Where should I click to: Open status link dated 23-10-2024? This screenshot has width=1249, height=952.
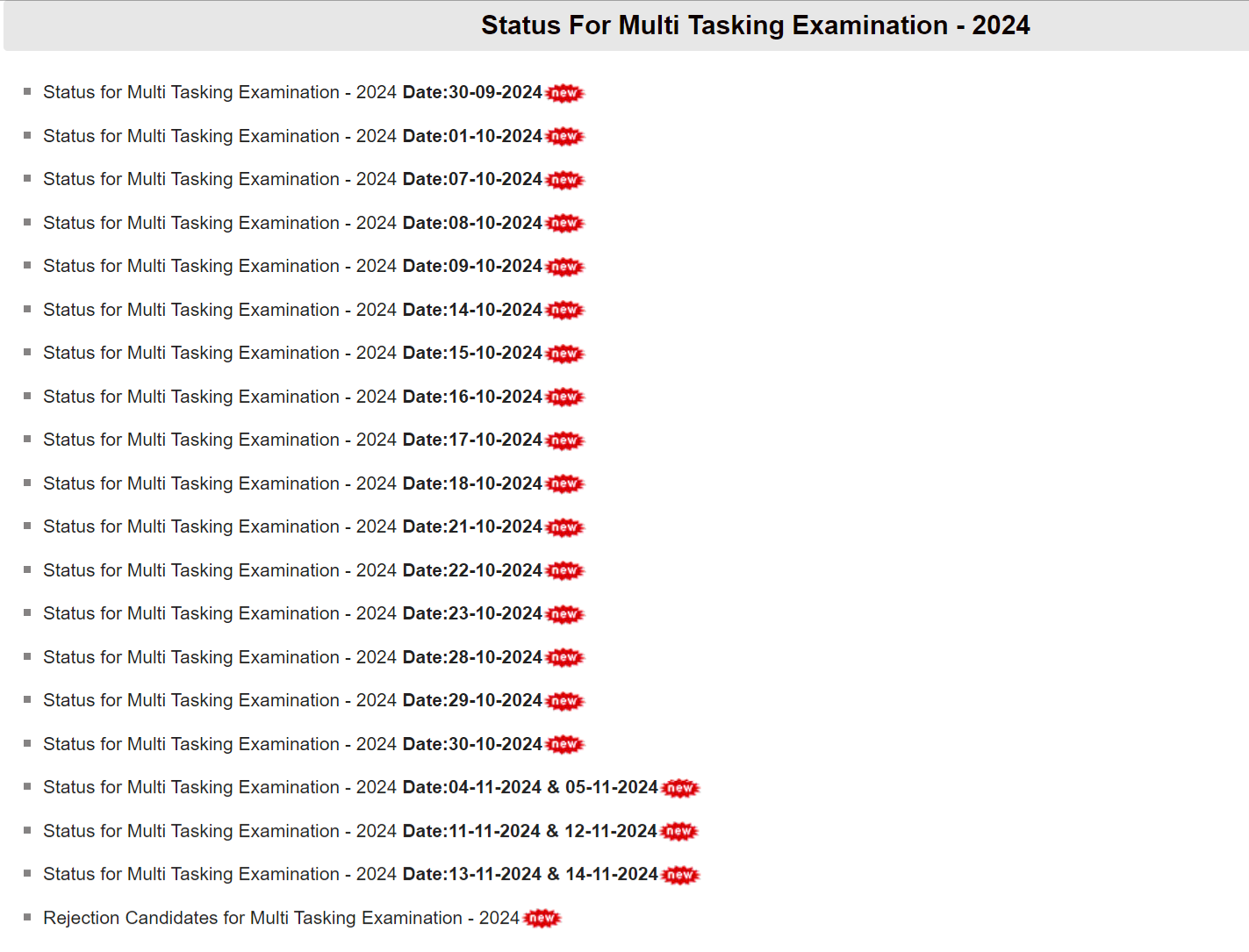pos(292,613)
